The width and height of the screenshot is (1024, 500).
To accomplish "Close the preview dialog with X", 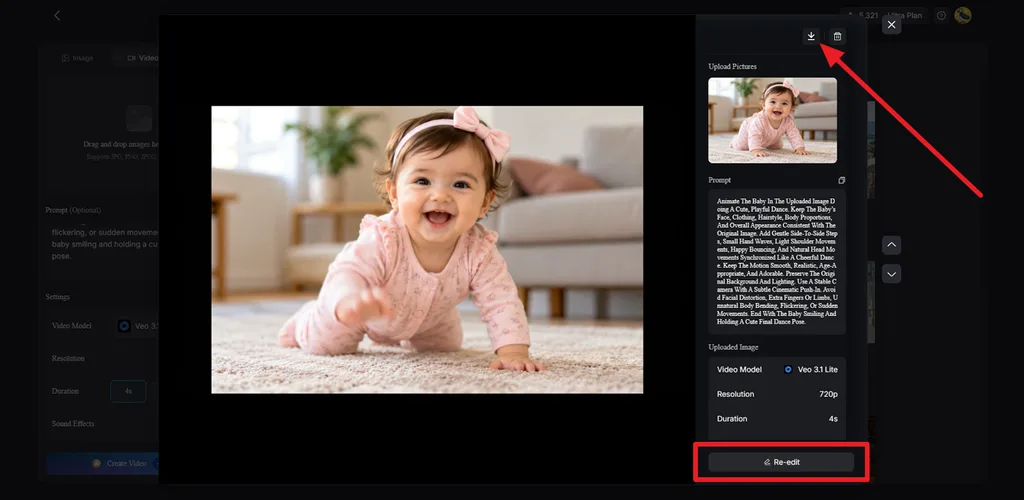I will [891, 25].
